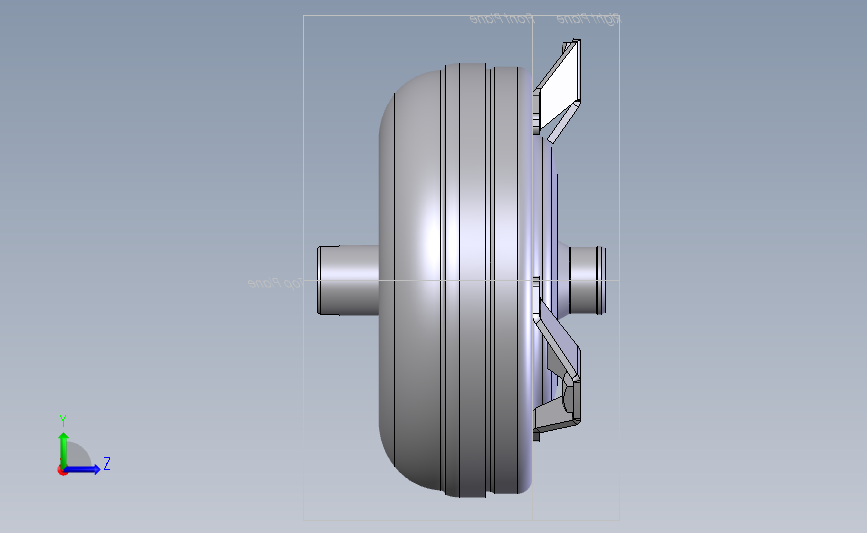Select the left stub shaft of the model
The width and height of the screenshot is (867, 533).
[x=348, y=280]
